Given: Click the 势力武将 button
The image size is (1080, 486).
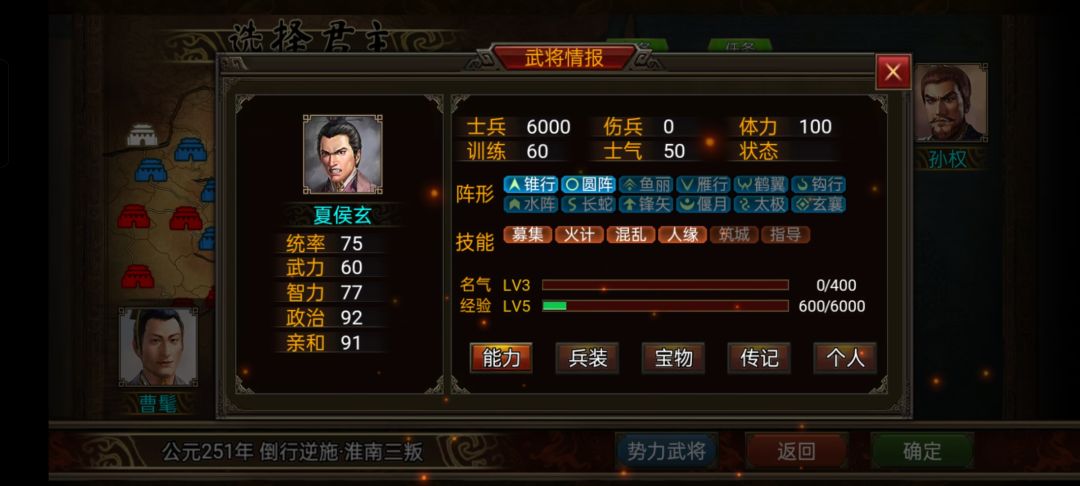Looking at the screenshot, I should [x=667, y=452].
